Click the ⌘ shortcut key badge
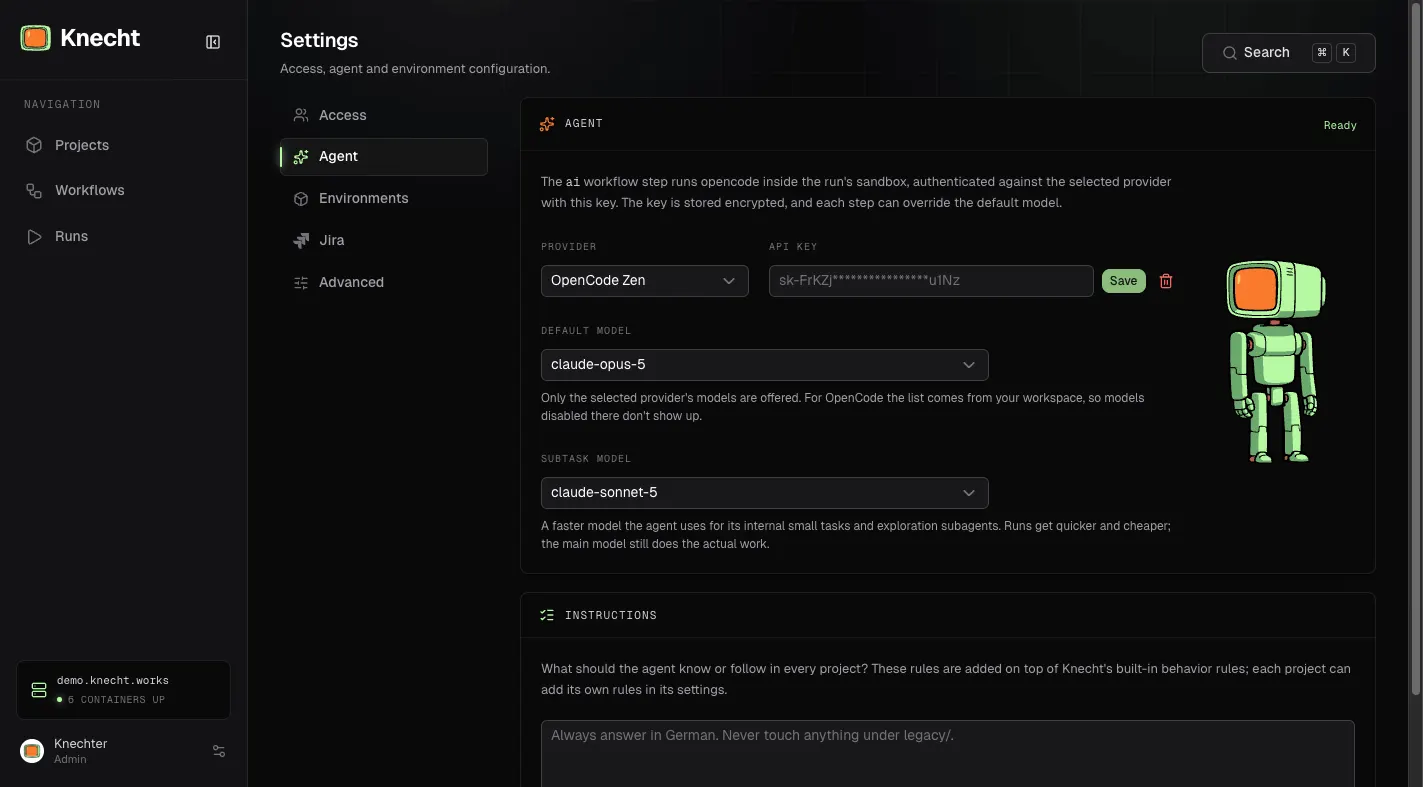 click(1322, 53)
